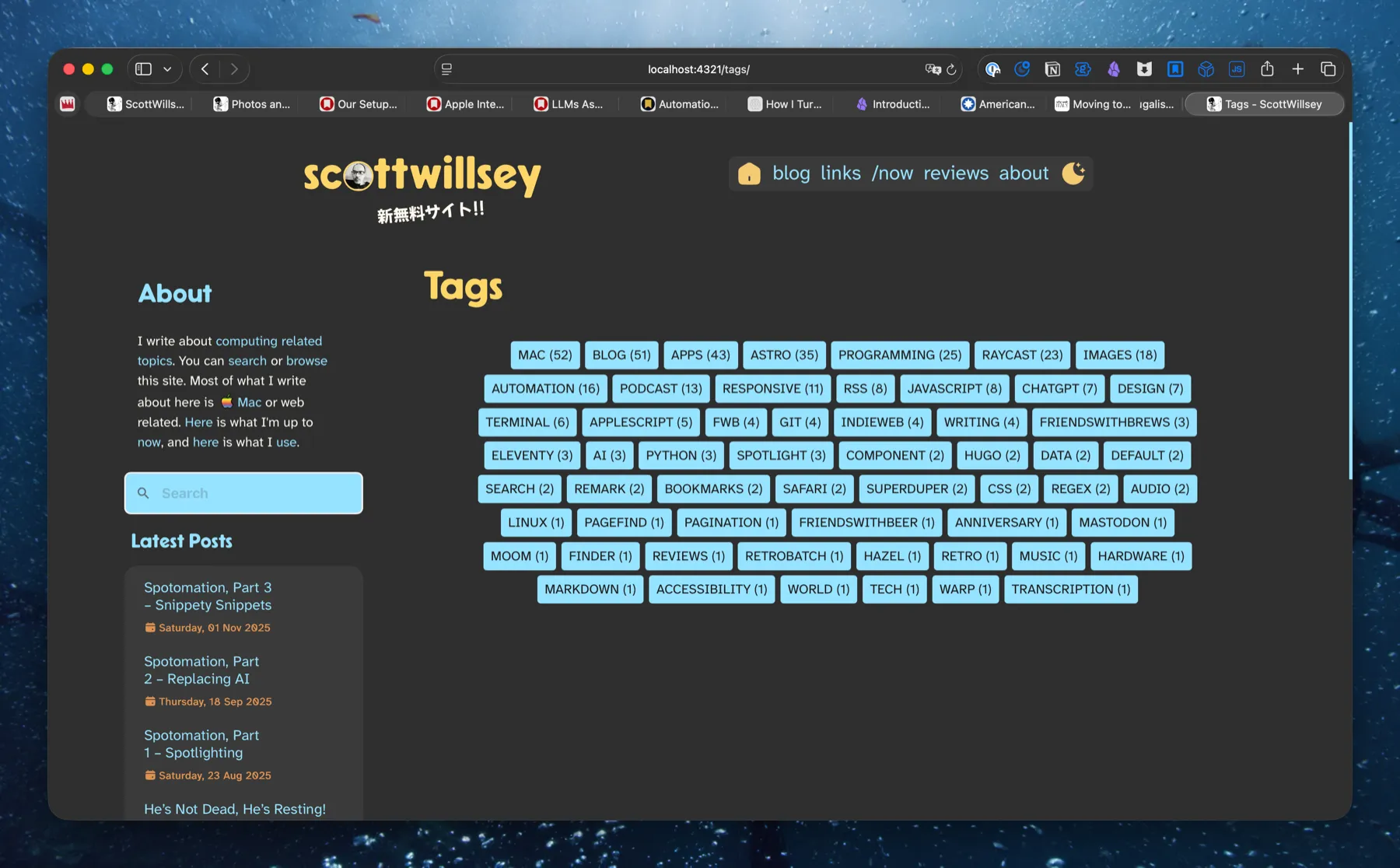
Task: Open the sidebar chevron dropdown
Action: [x=166, y=68]
